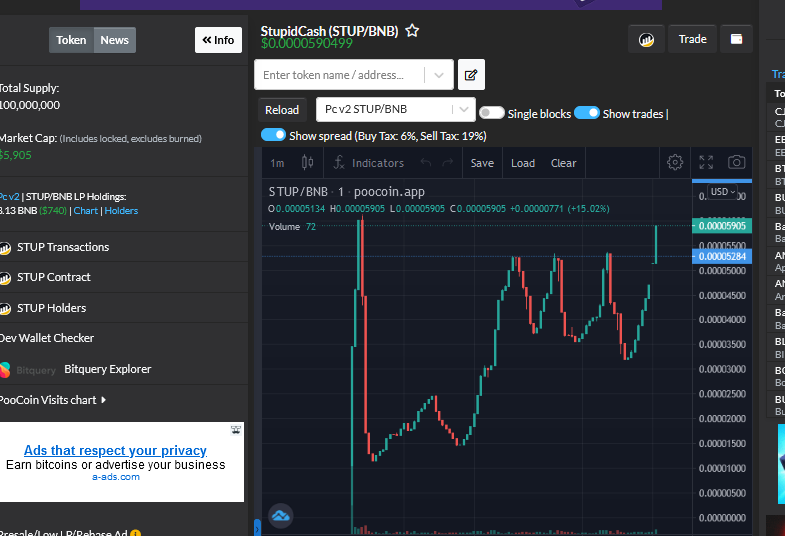Undo the last chart action

(426, 163)
